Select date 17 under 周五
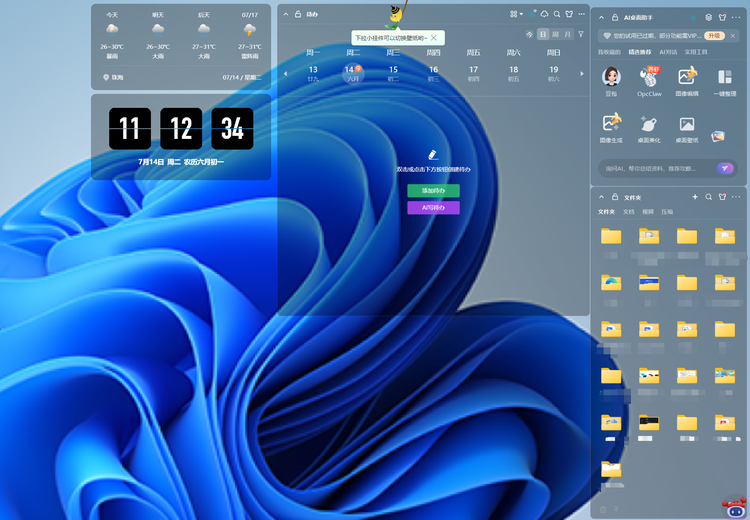Screen dimensions: 750x520 tap(473, 73)
